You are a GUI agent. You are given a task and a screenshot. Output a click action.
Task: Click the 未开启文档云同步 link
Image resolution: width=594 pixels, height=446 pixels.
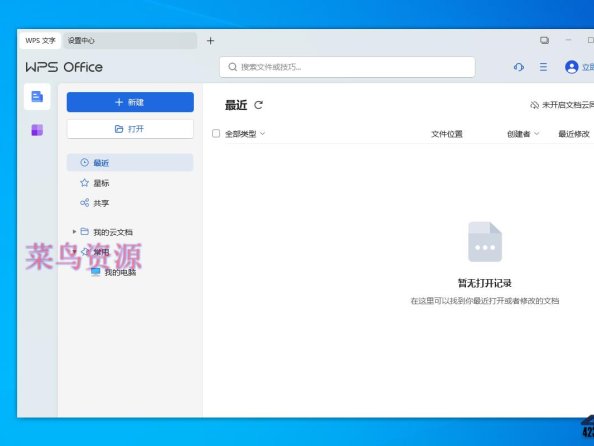568,105
